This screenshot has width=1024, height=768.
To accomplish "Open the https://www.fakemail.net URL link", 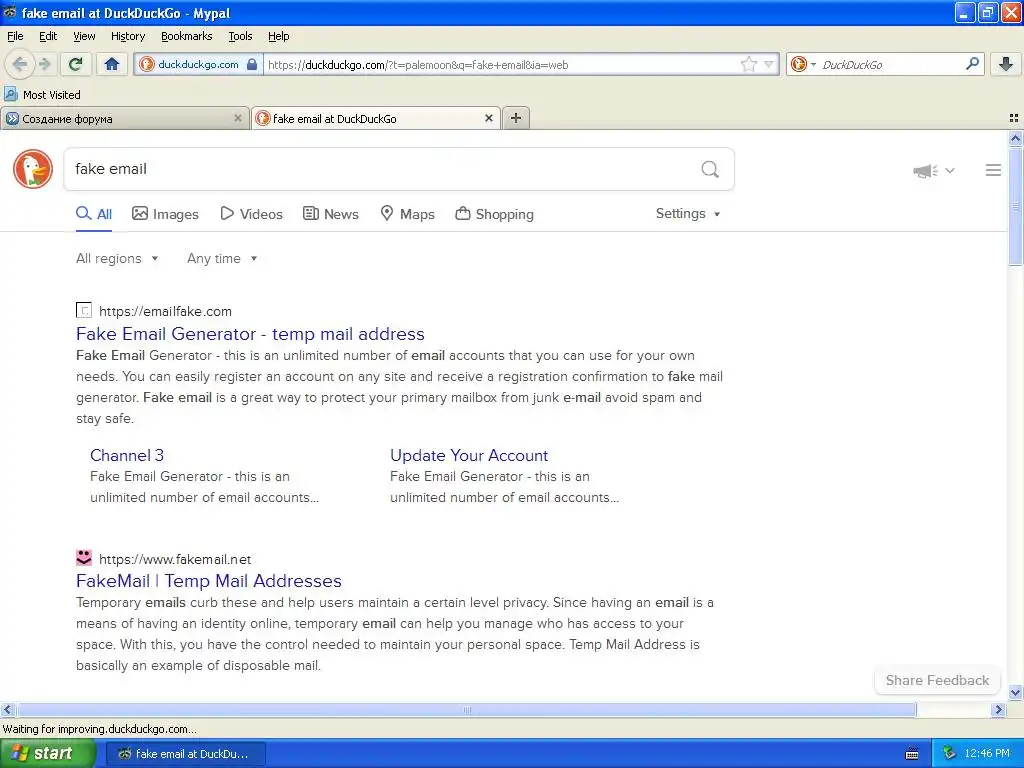I will pyautogui.click(x=175, y=559).
